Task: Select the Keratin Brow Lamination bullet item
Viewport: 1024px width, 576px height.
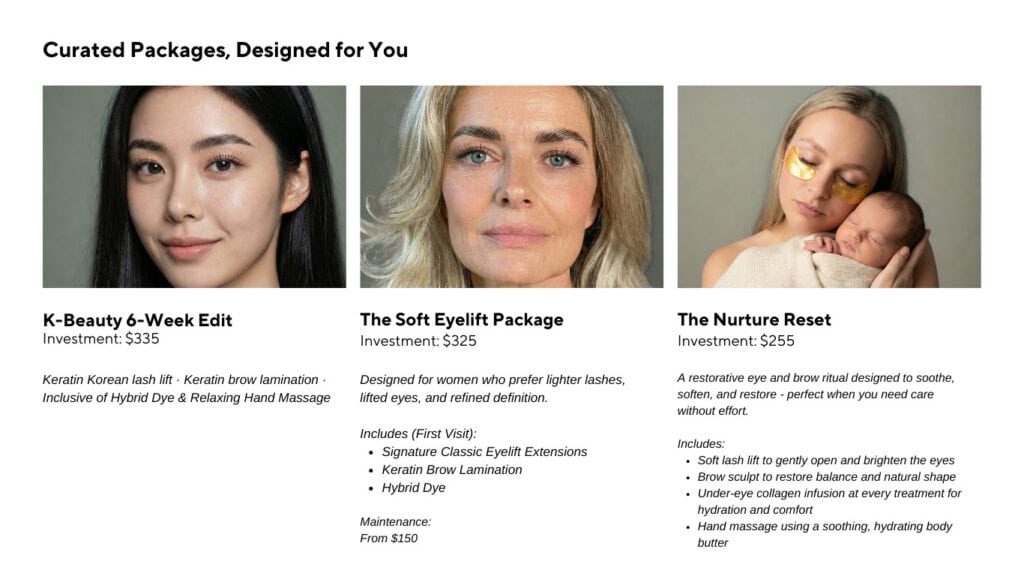Action: pyautogui.click(x=452, y=470)
